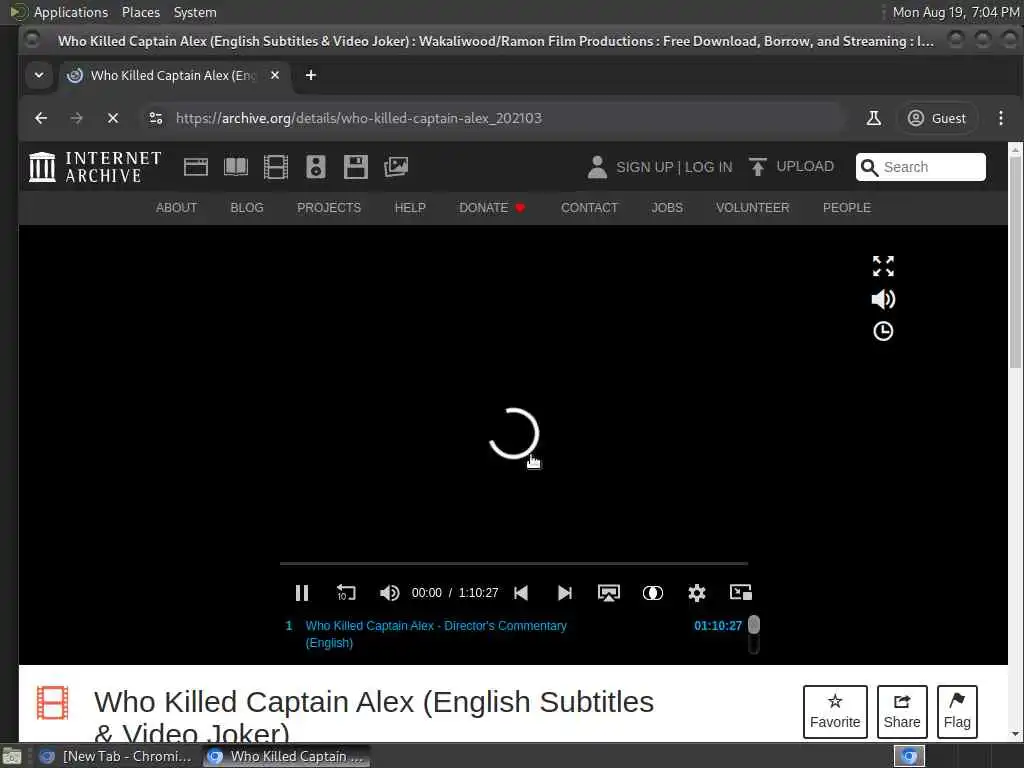Share this item
The width and height of the screenshot is (1024, 768).
[x=902, y=711]
